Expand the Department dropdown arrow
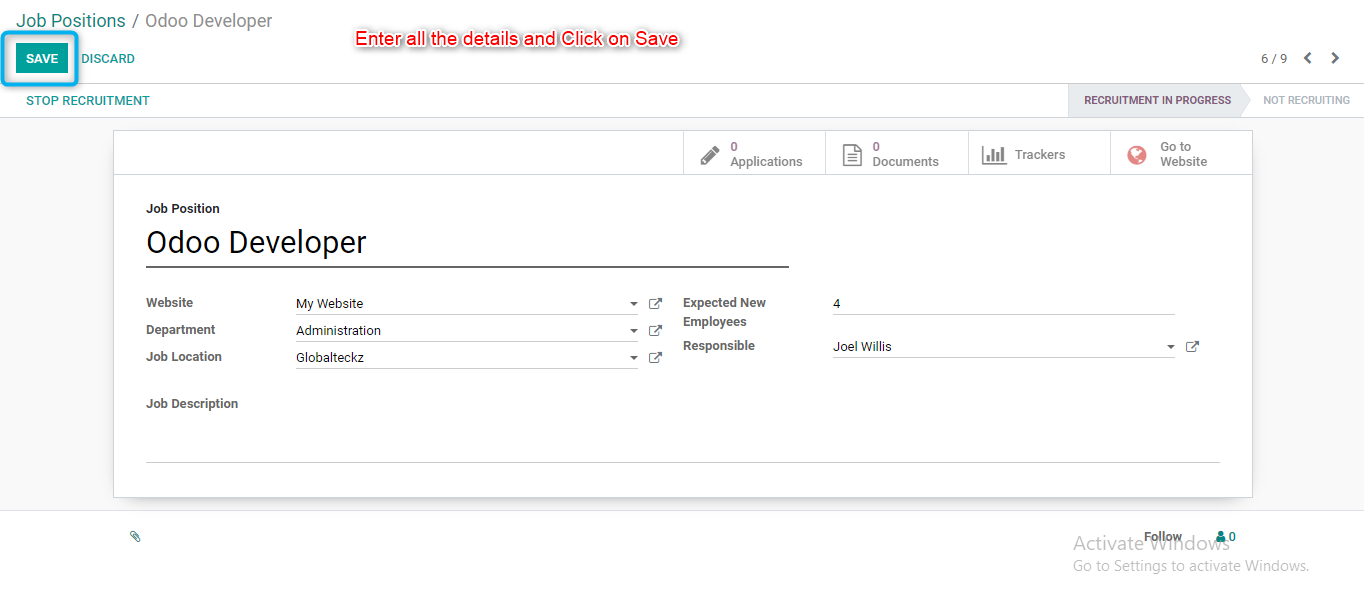The height and width of the screenshot is (606, 1364). click(x=633, y=331)
